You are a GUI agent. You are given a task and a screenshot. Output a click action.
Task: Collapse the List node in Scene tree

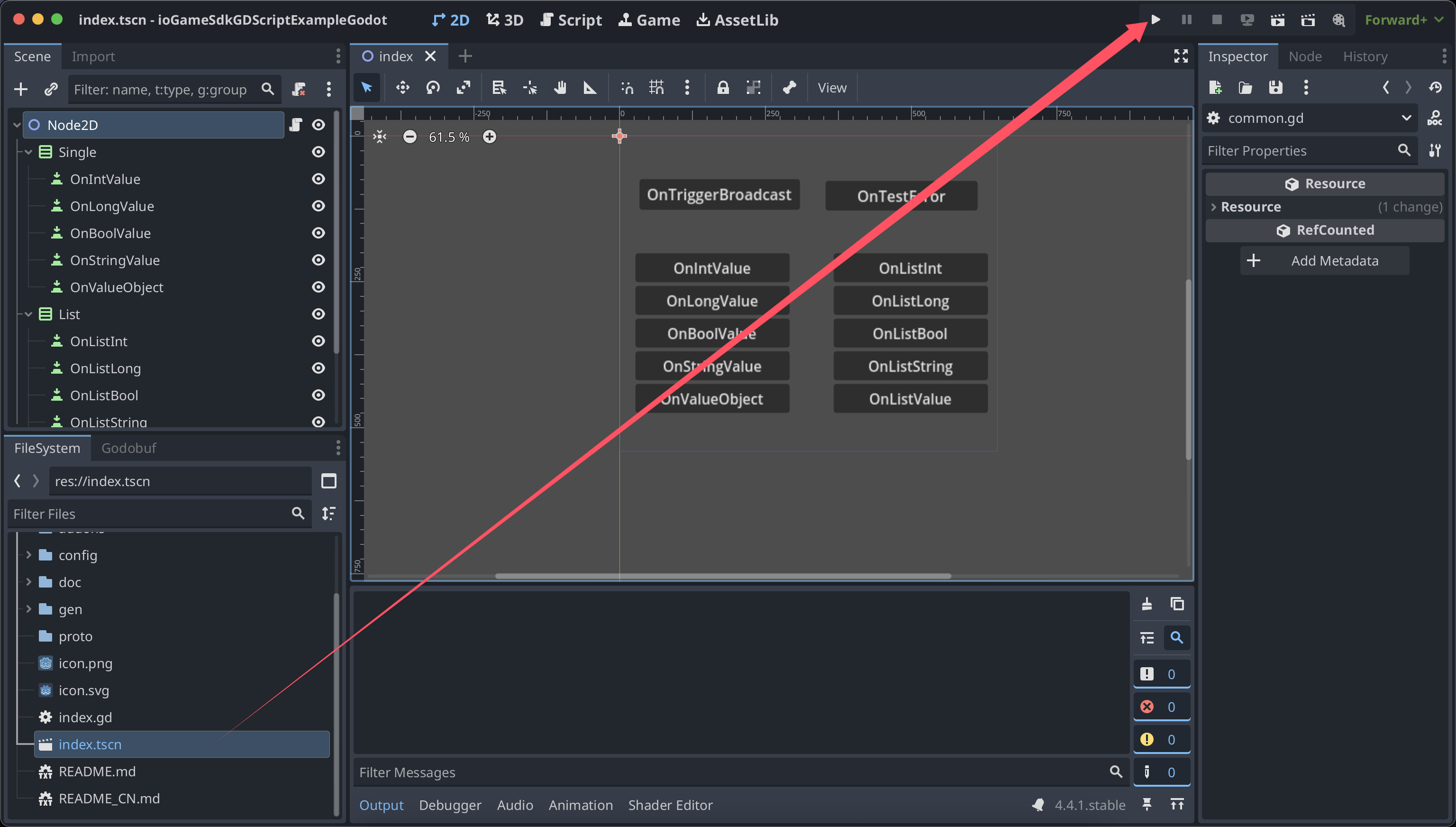pos(28,314)
